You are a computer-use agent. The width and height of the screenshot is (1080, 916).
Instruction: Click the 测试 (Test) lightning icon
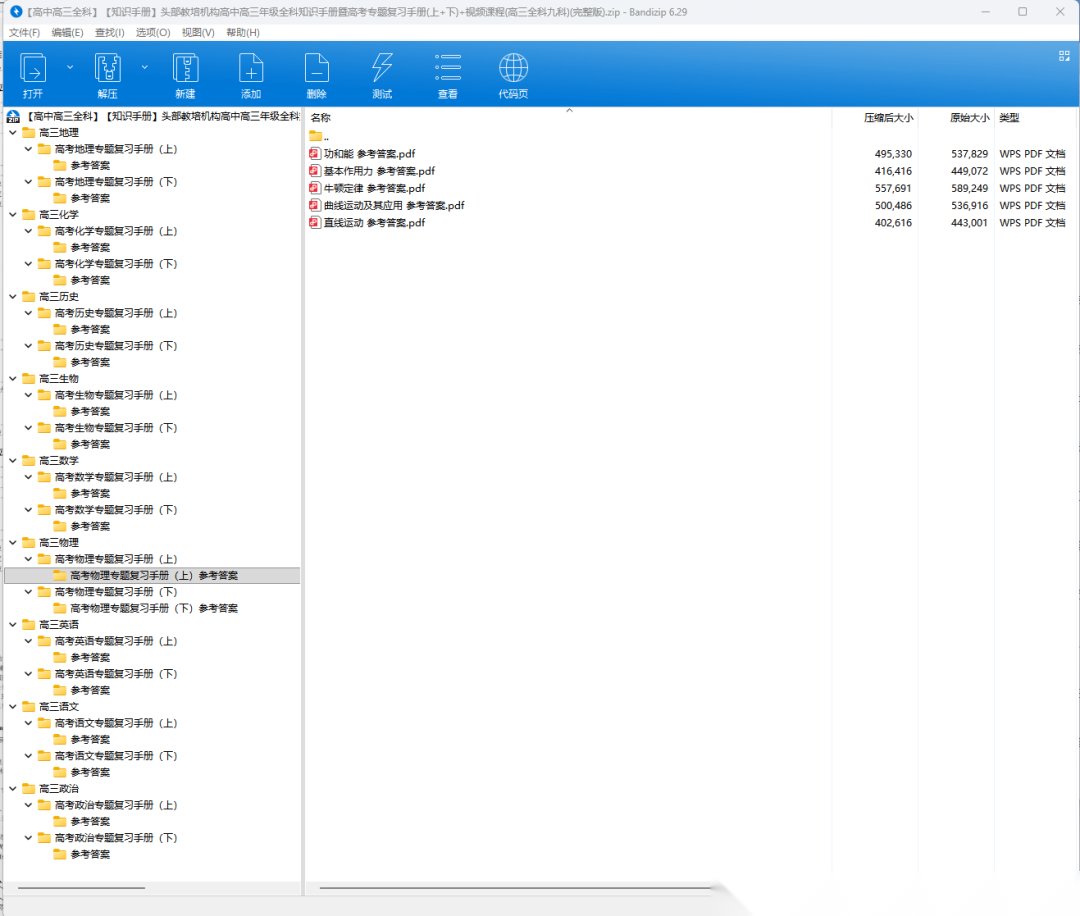[x=382, y=69]
